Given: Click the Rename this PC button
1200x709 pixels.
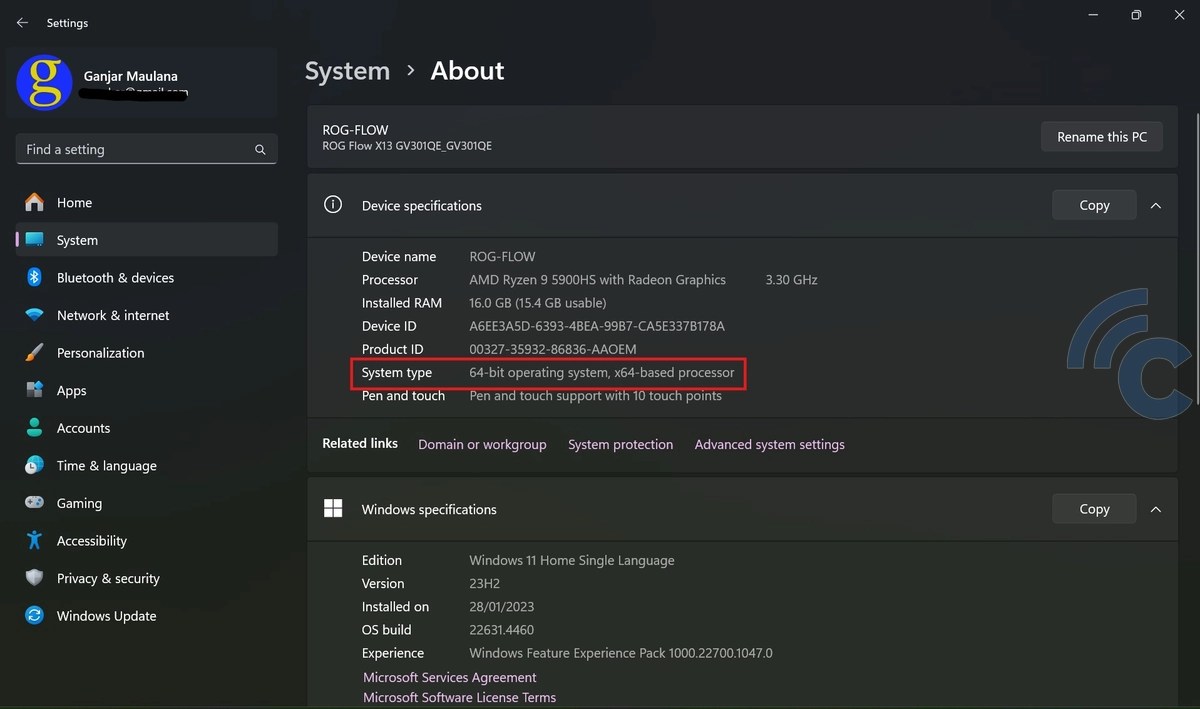Looking at the screenshot, I should pos(1101,137).
